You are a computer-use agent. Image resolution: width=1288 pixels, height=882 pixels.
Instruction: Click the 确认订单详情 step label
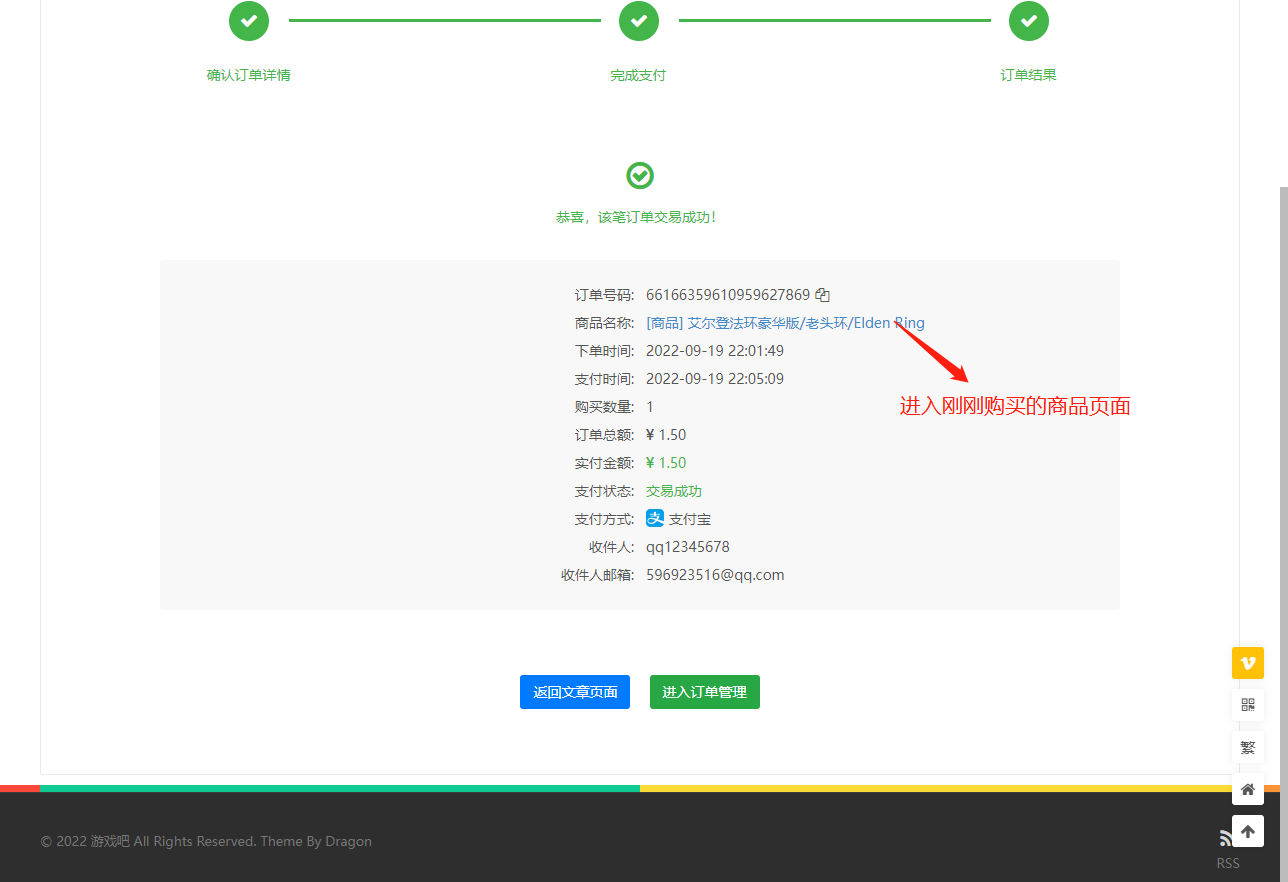click(x=249, y=75)
